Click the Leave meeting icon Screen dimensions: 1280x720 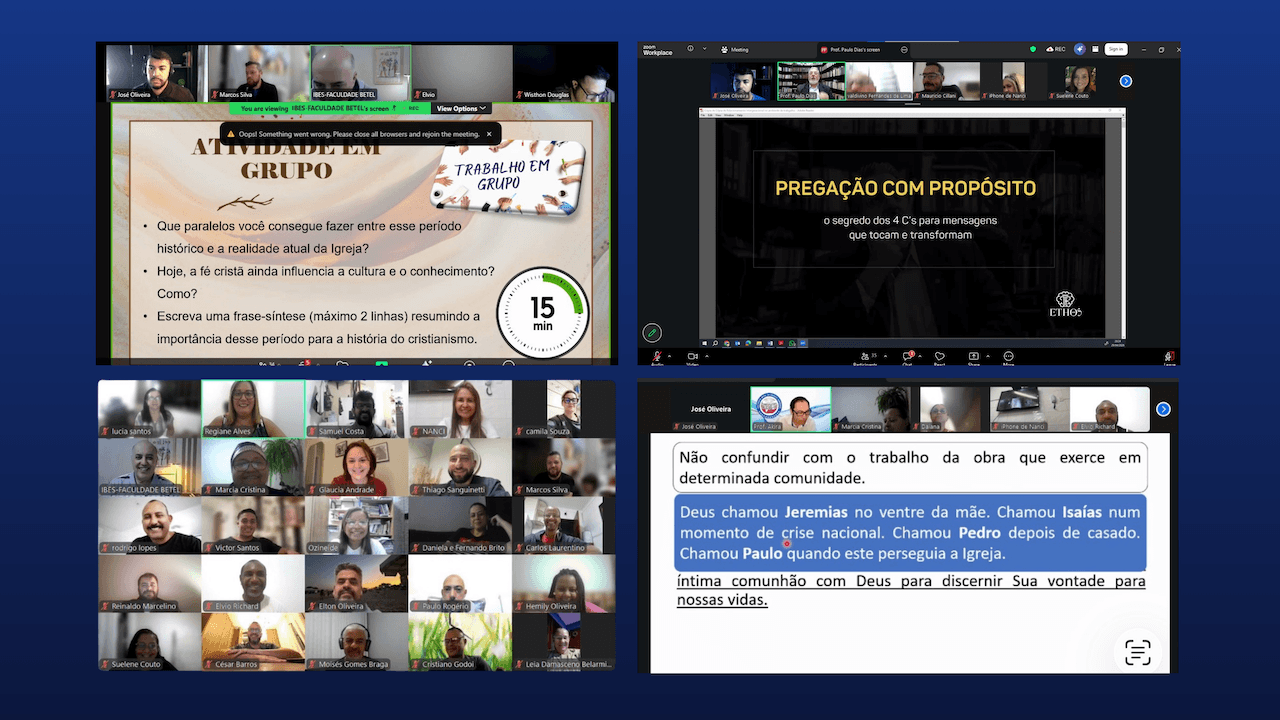coord(1169,356)
